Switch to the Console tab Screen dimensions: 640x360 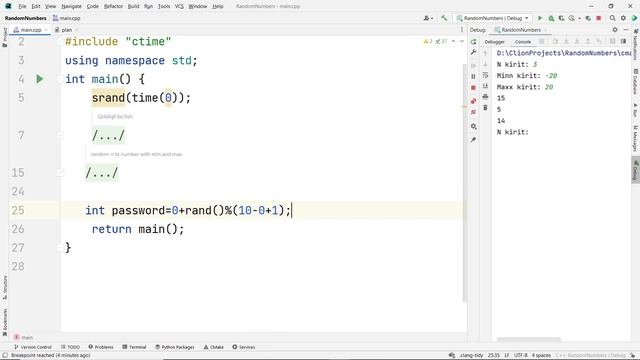coord(523,42)
